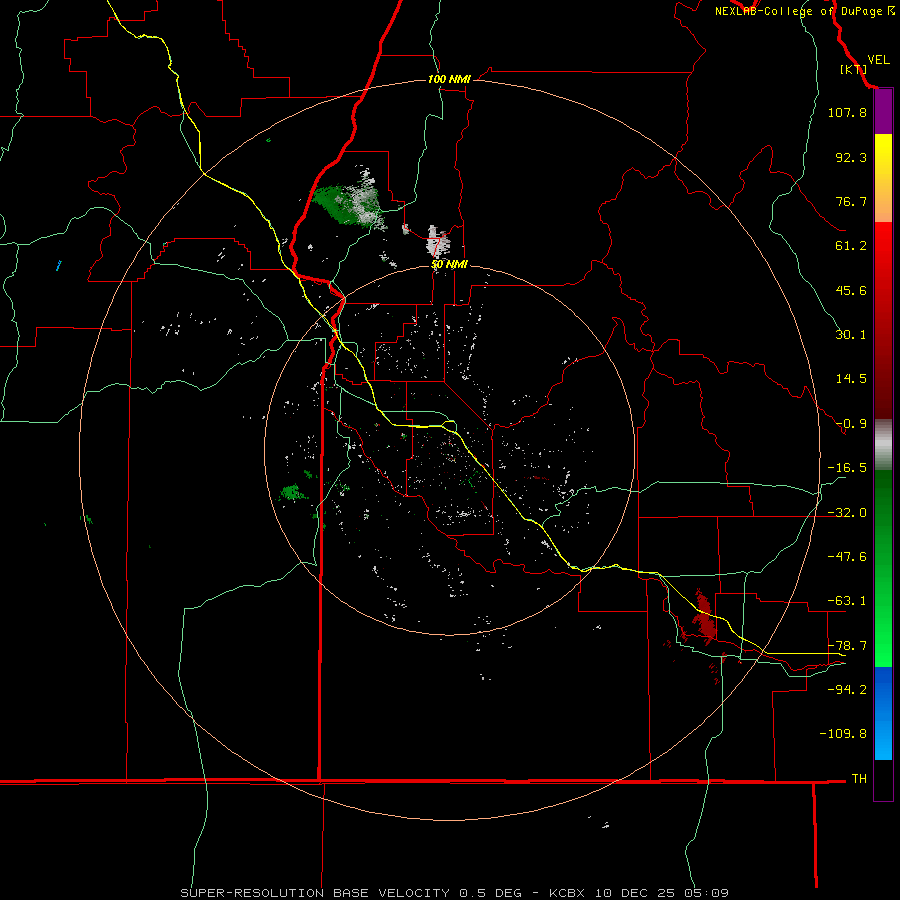Click the green segment of velocity color bar
The height and width of the screenshot is (900, 900).
[x=883, y=568]
